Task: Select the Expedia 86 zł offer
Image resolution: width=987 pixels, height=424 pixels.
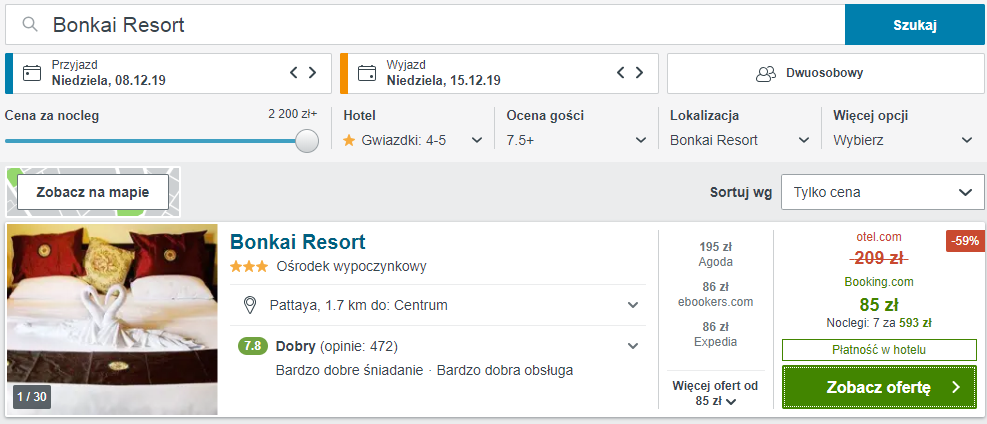Action: [716, 335]
